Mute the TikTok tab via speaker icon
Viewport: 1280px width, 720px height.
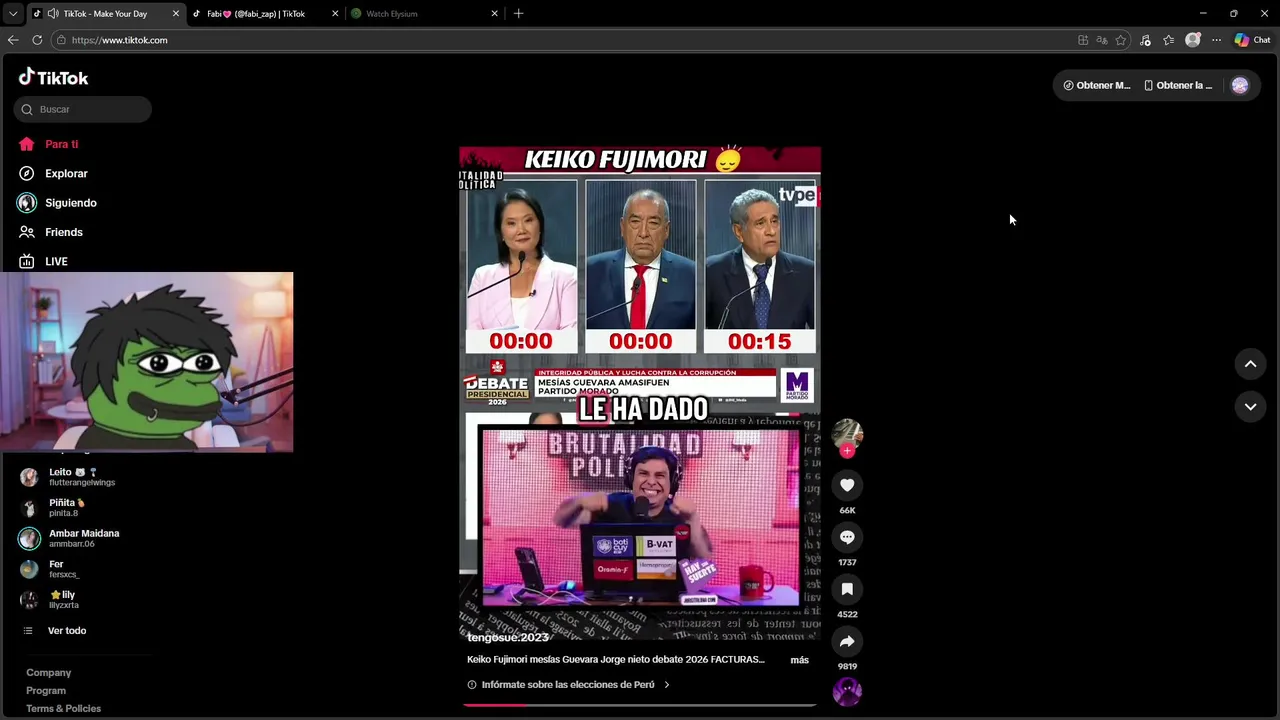[x=52, y=14]
